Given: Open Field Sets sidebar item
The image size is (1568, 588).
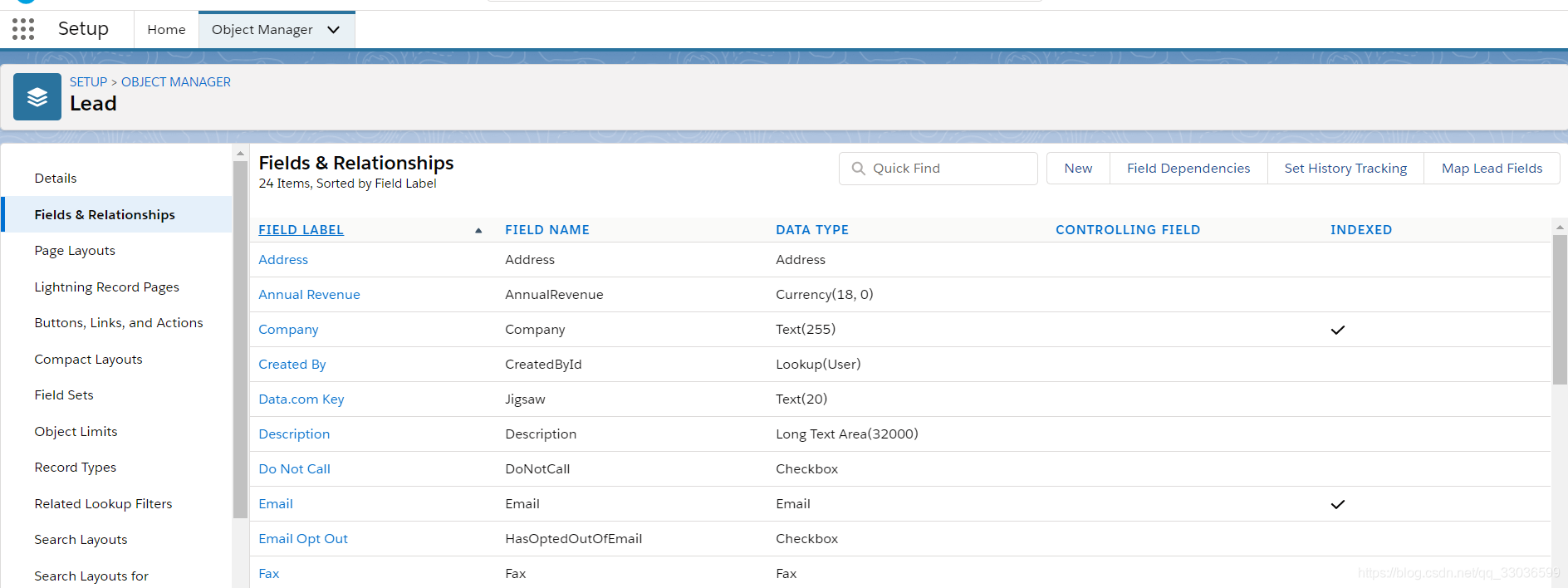Looking at the screenshot, I should [64, 395].
